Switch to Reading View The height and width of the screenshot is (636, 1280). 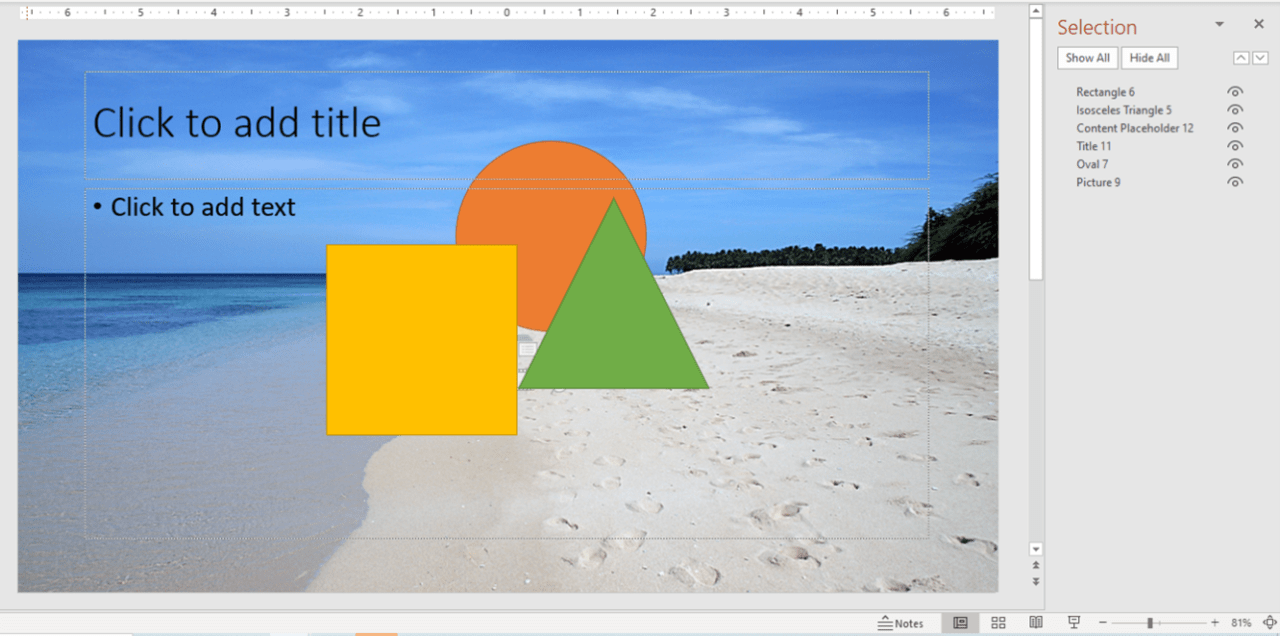pos(1036,622)
